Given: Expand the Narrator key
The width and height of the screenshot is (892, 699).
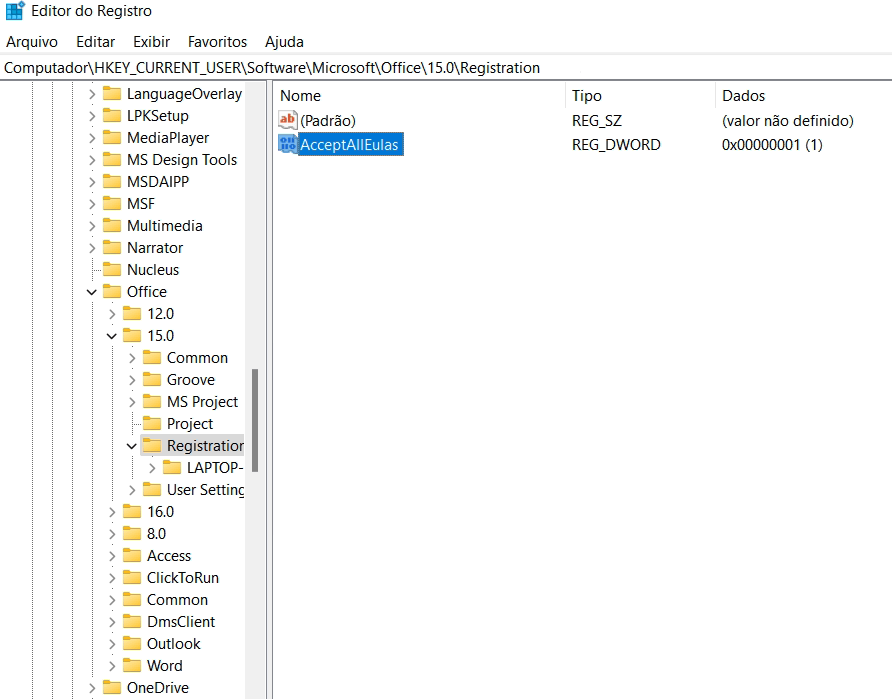Looking at the screenshot, I should (92, 248).
